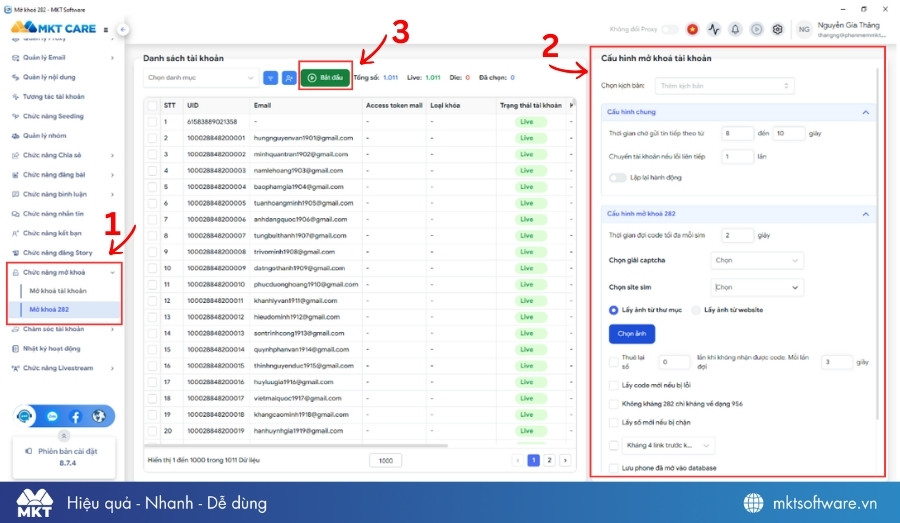The image size is (900, 523).
Task: Toggle the hamburger menu next to MKT CARE
Action: (106, 29)
